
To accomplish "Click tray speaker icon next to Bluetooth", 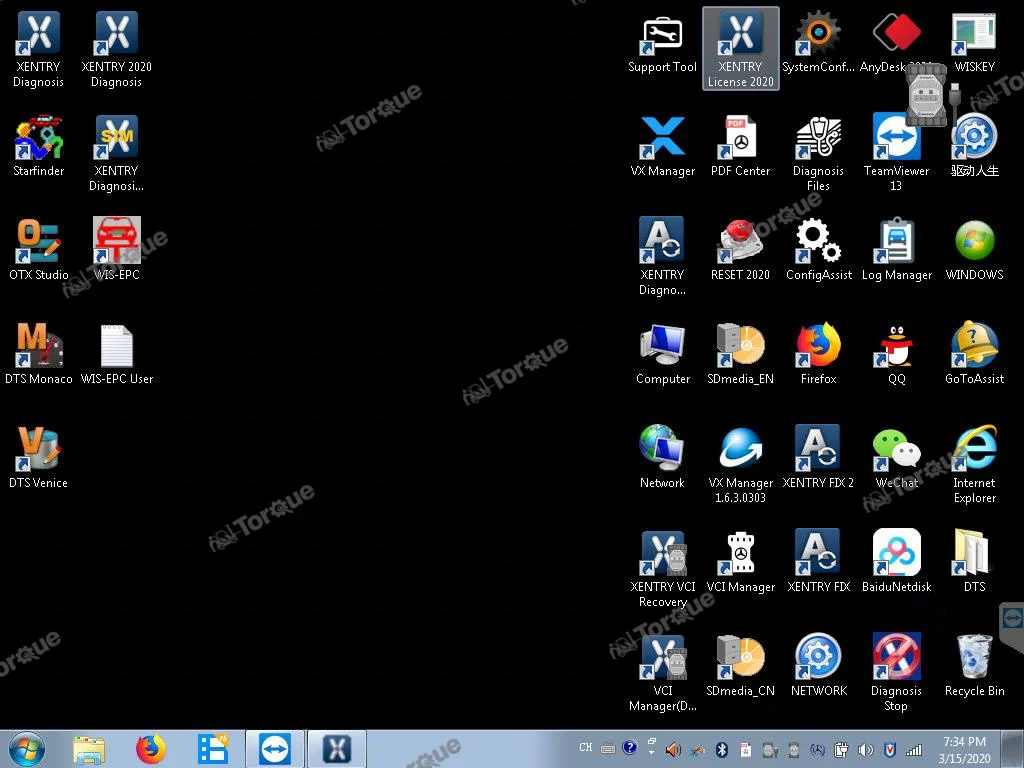I will click(673, 750).
